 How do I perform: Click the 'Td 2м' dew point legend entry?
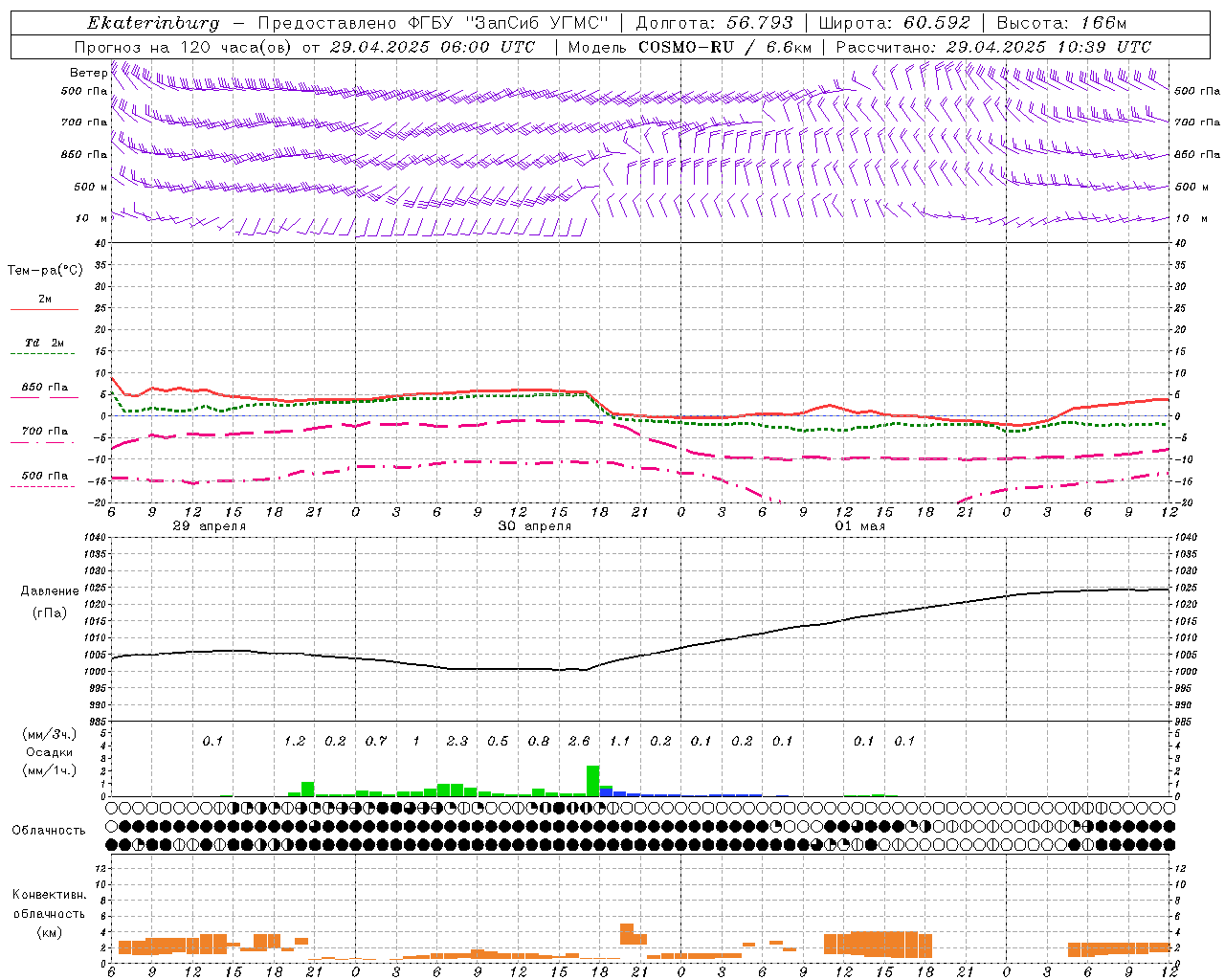click(44, 343)
